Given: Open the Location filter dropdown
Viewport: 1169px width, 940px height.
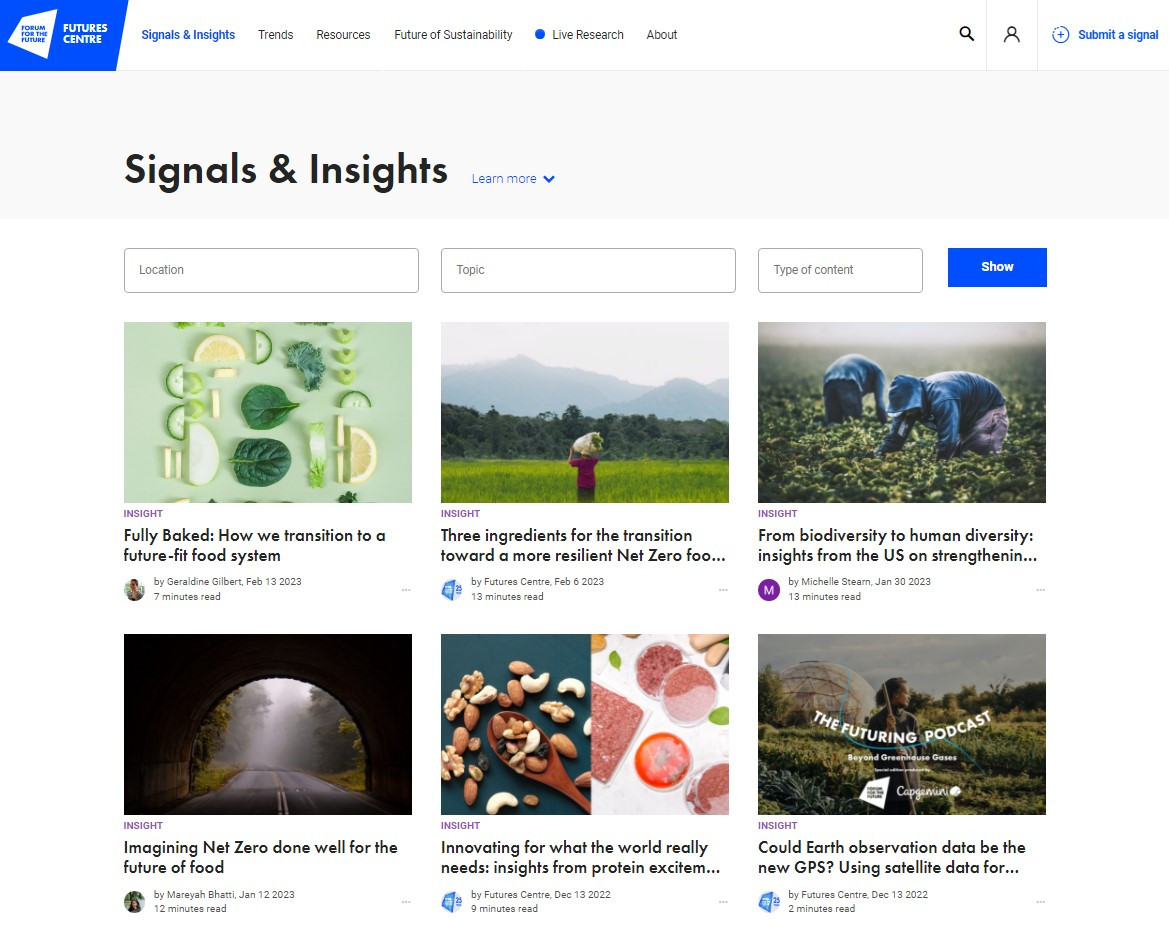Looking at the screenshot, I should point(271,270).
